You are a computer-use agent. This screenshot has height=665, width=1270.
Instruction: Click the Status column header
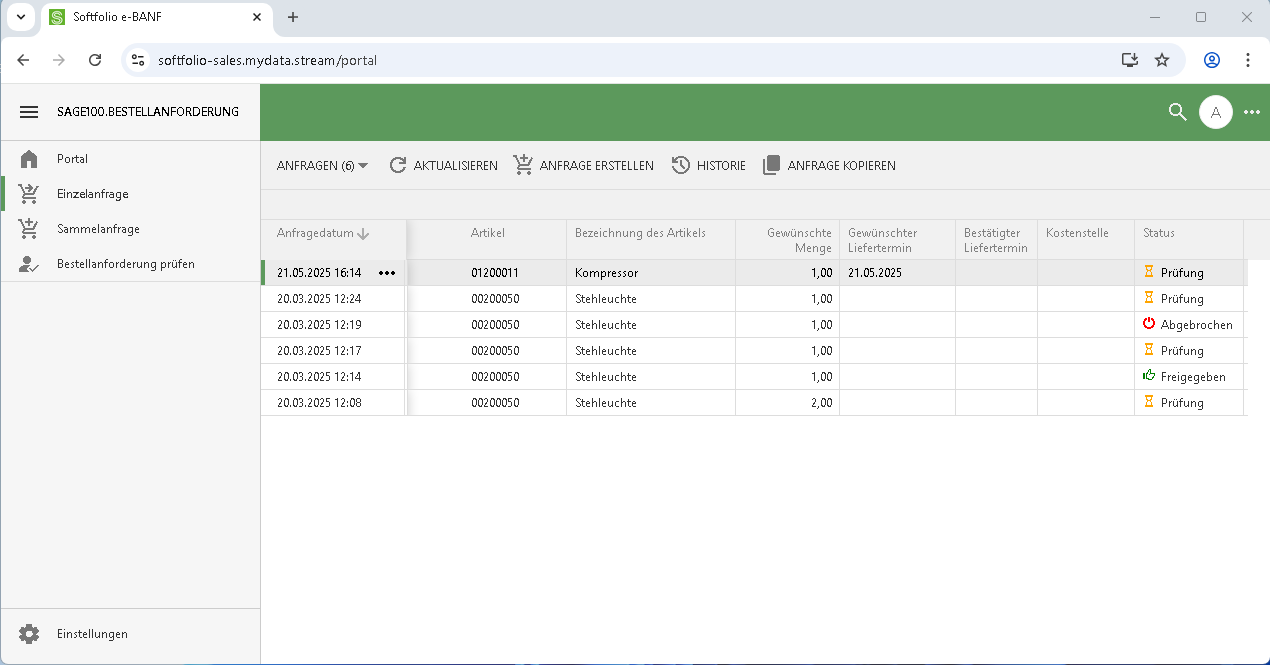pos(1159,233)
